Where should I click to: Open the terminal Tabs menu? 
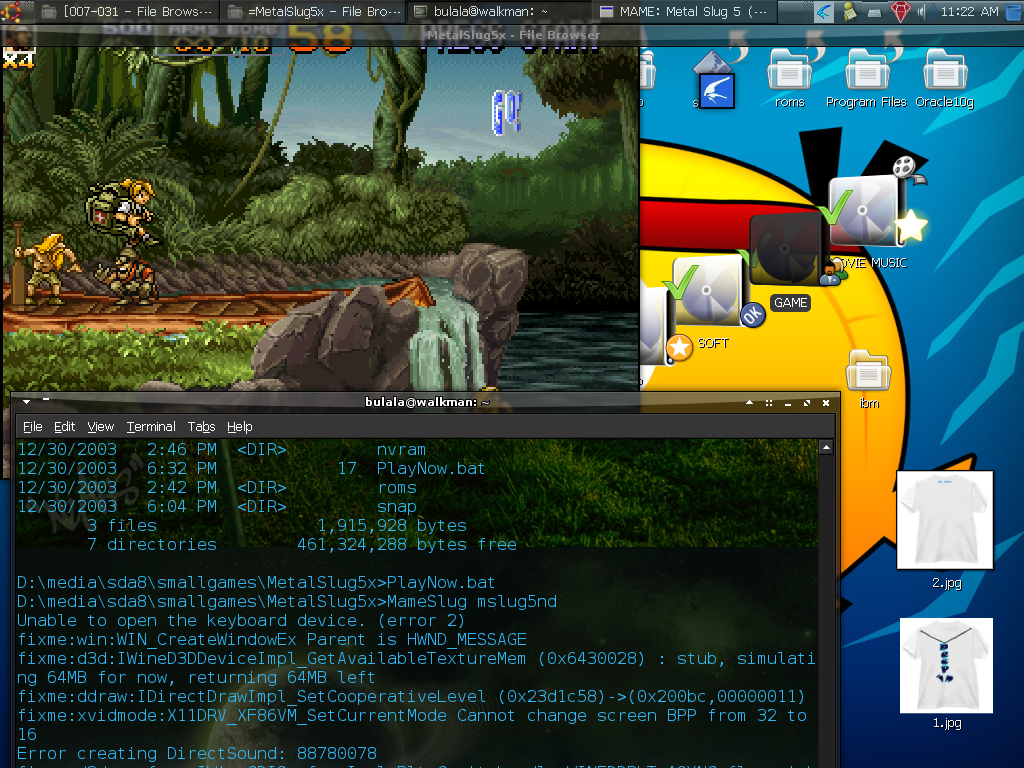point(201,426)
